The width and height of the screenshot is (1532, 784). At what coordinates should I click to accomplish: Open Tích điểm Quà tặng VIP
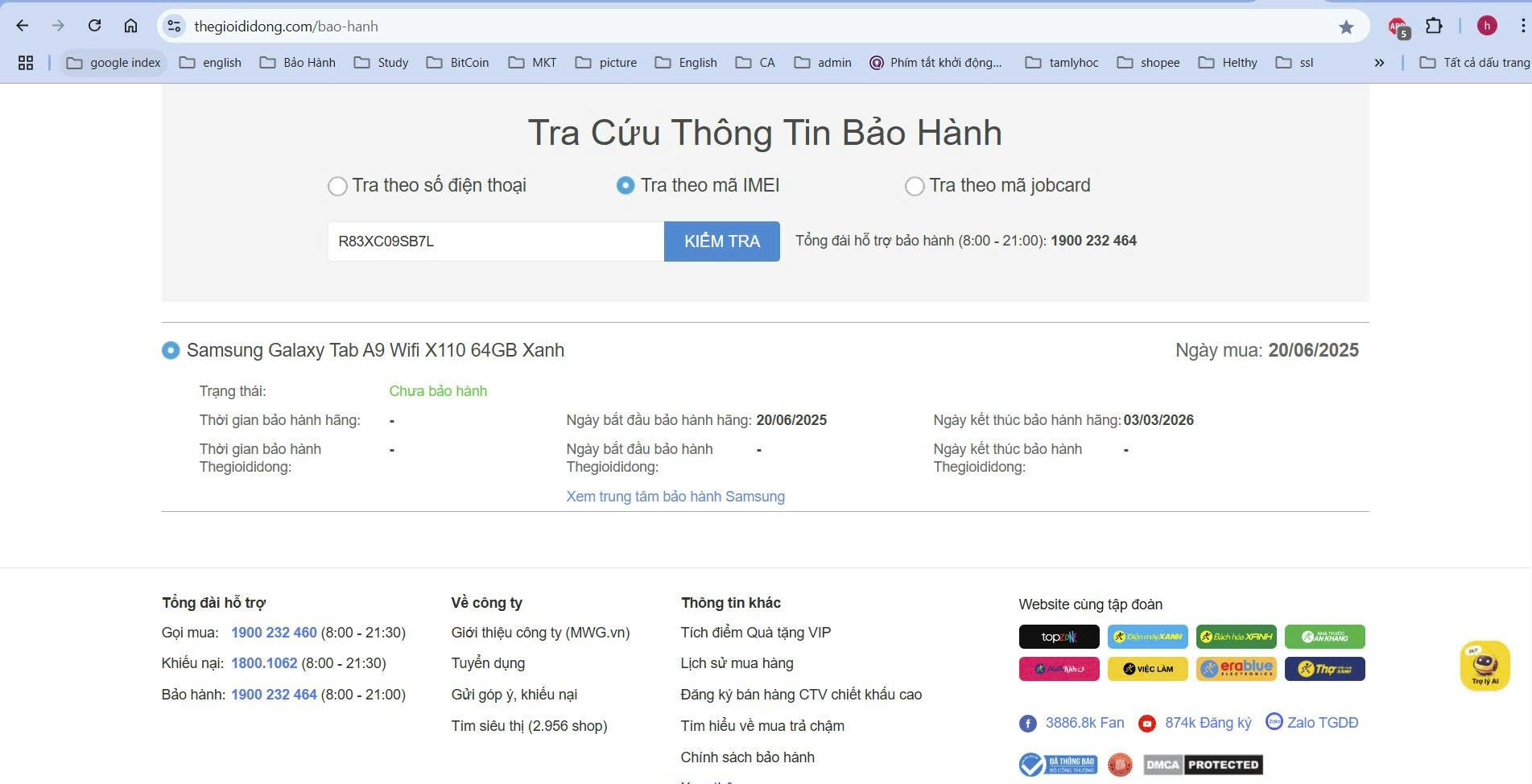[x=755, y=633]
